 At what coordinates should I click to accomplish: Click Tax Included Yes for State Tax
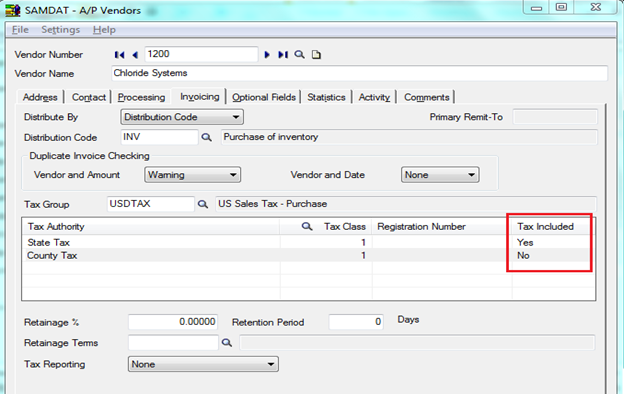(x=525, y=242)
